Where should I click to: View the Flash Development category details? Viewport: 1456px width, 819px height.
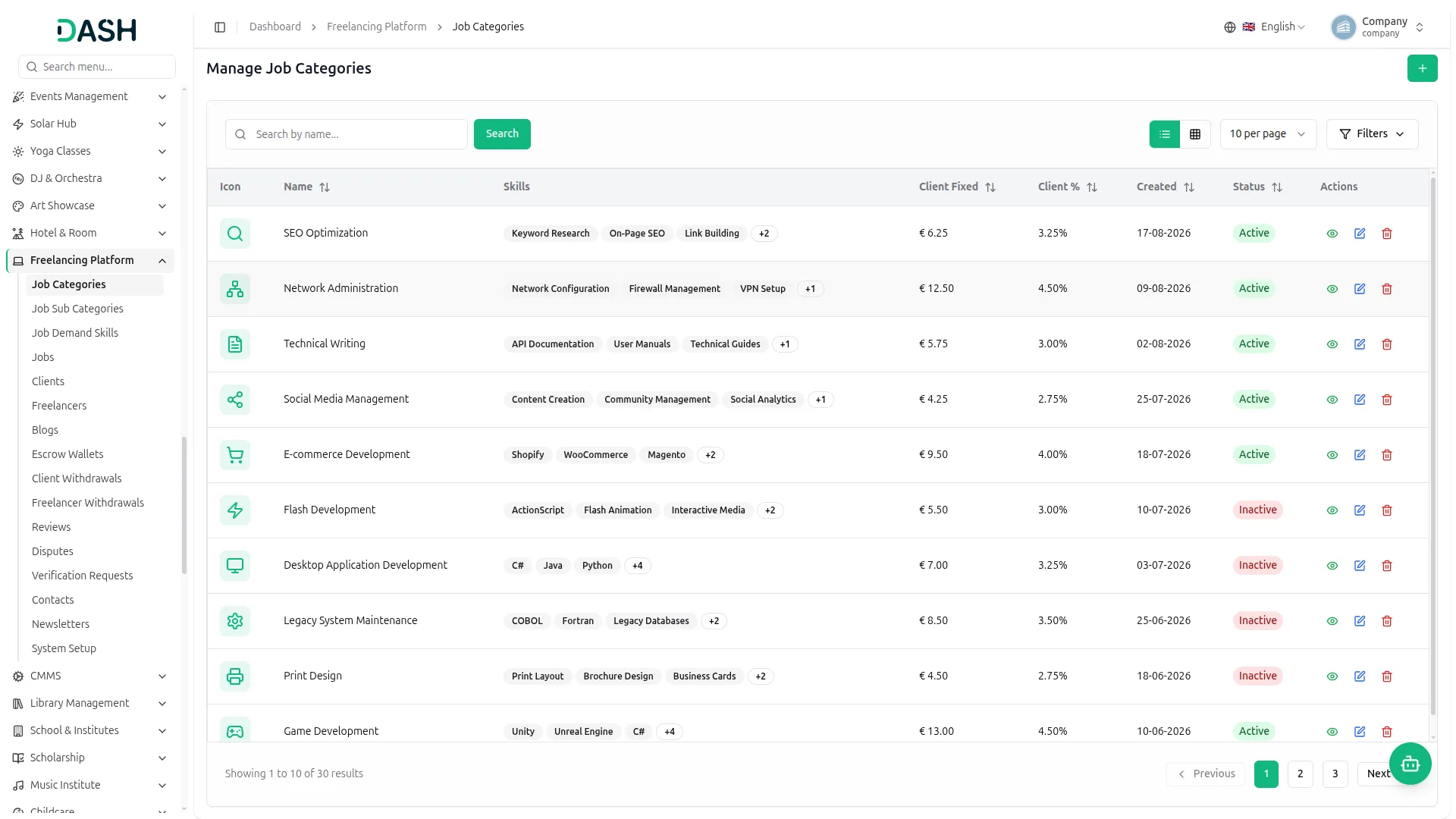pyautogui.click(x=1332, y=510)
